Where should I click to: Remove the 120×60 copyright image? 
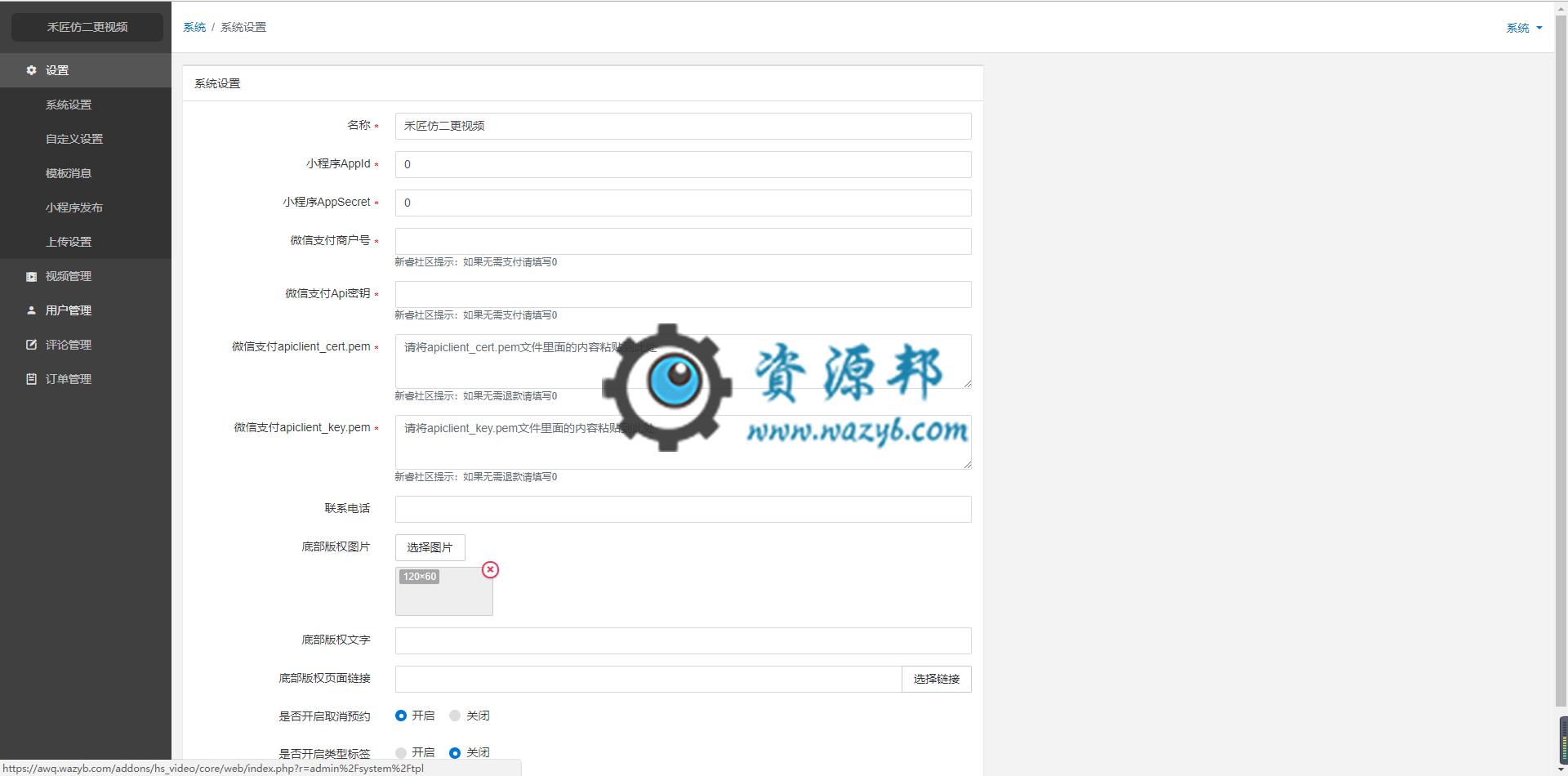(x=490, y=569)
